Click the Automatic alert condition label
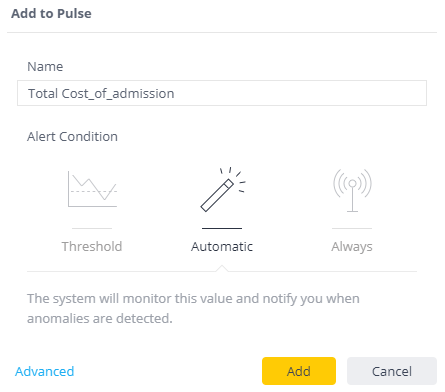445x392 pixels. (222, 247)
